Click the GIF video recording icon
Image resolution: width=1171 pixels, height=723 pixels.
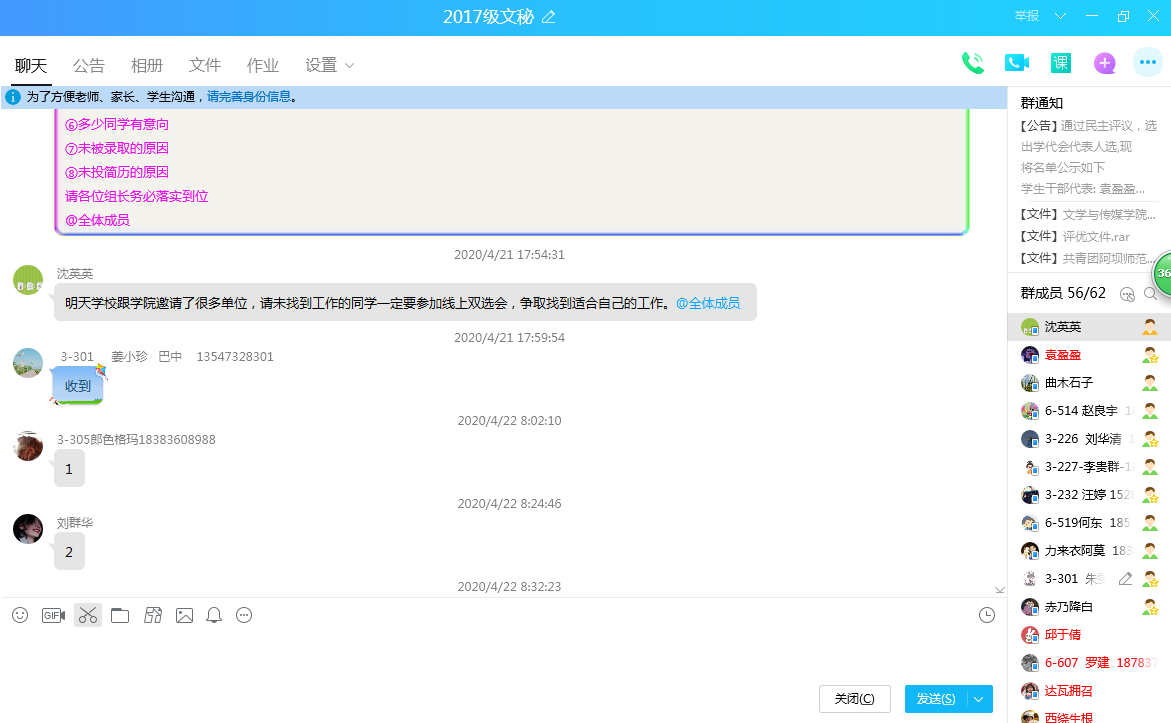53,615
